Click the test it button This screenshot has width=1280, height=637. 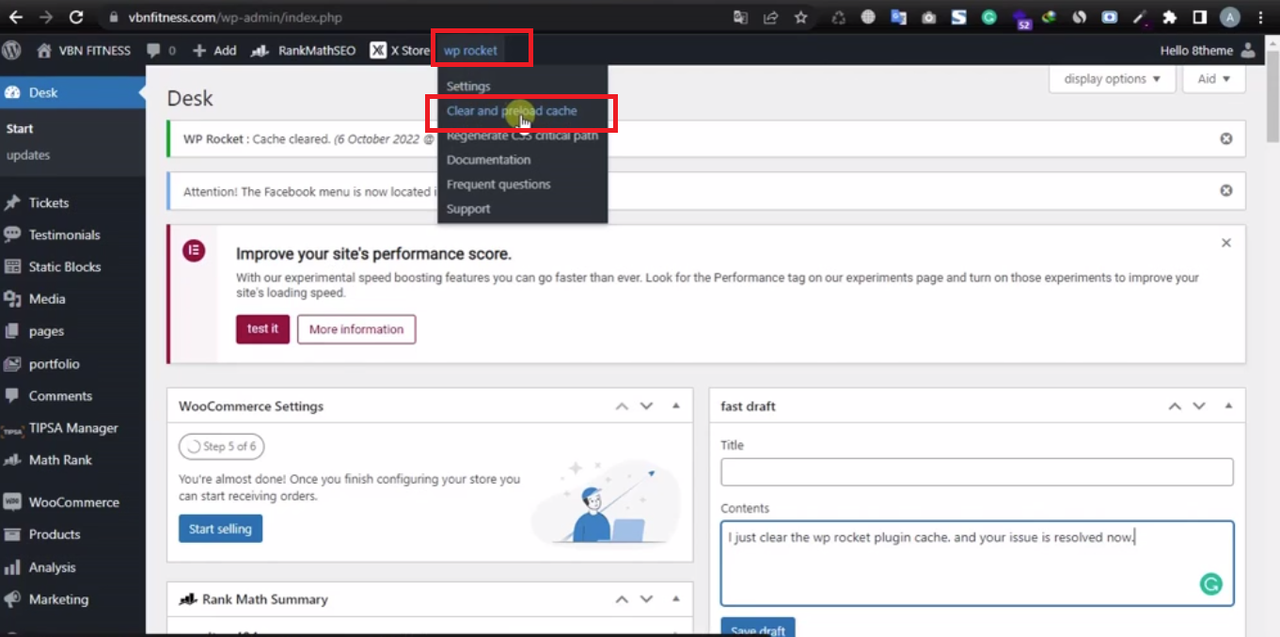click(263, 329)
